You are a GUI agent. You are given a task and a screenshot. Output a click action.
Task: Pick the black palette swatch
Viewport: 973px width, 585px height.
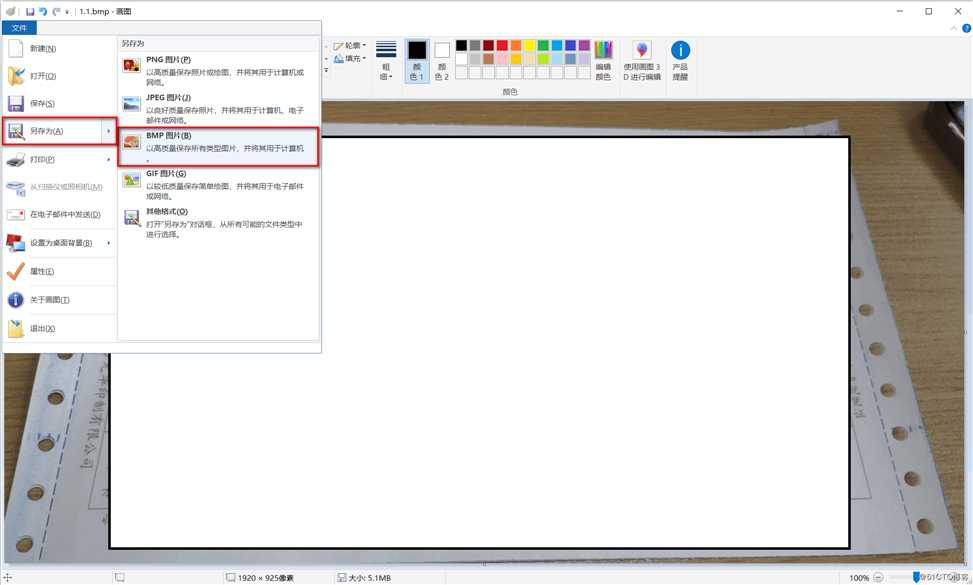461,45
